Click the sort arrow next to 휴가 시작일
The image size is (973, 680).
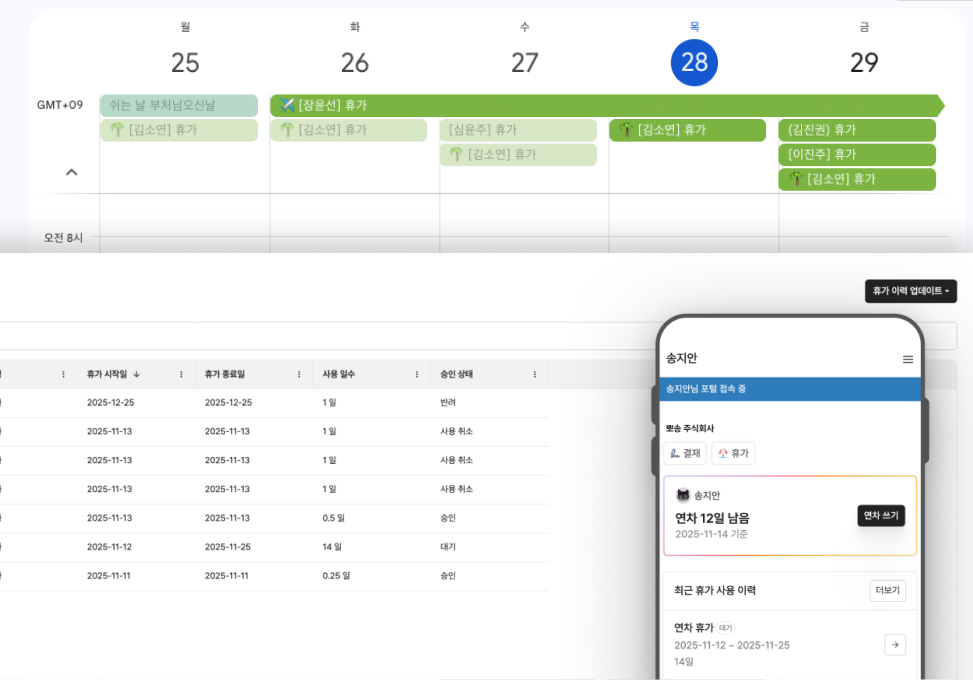coord(137,374)
